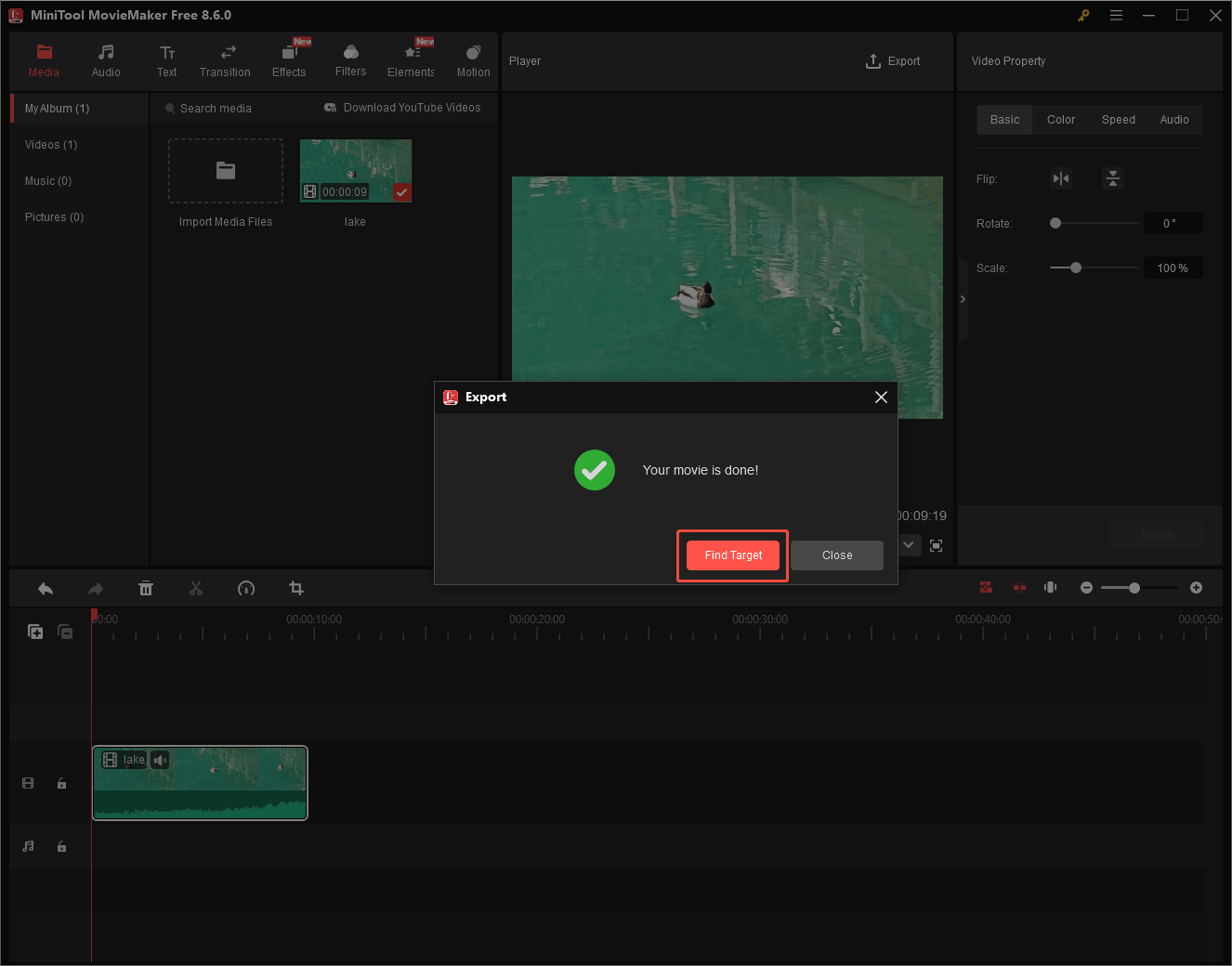Click the Rotate value field 0°
This screenshot has width=1232, height=966.
coord(1172,223)
